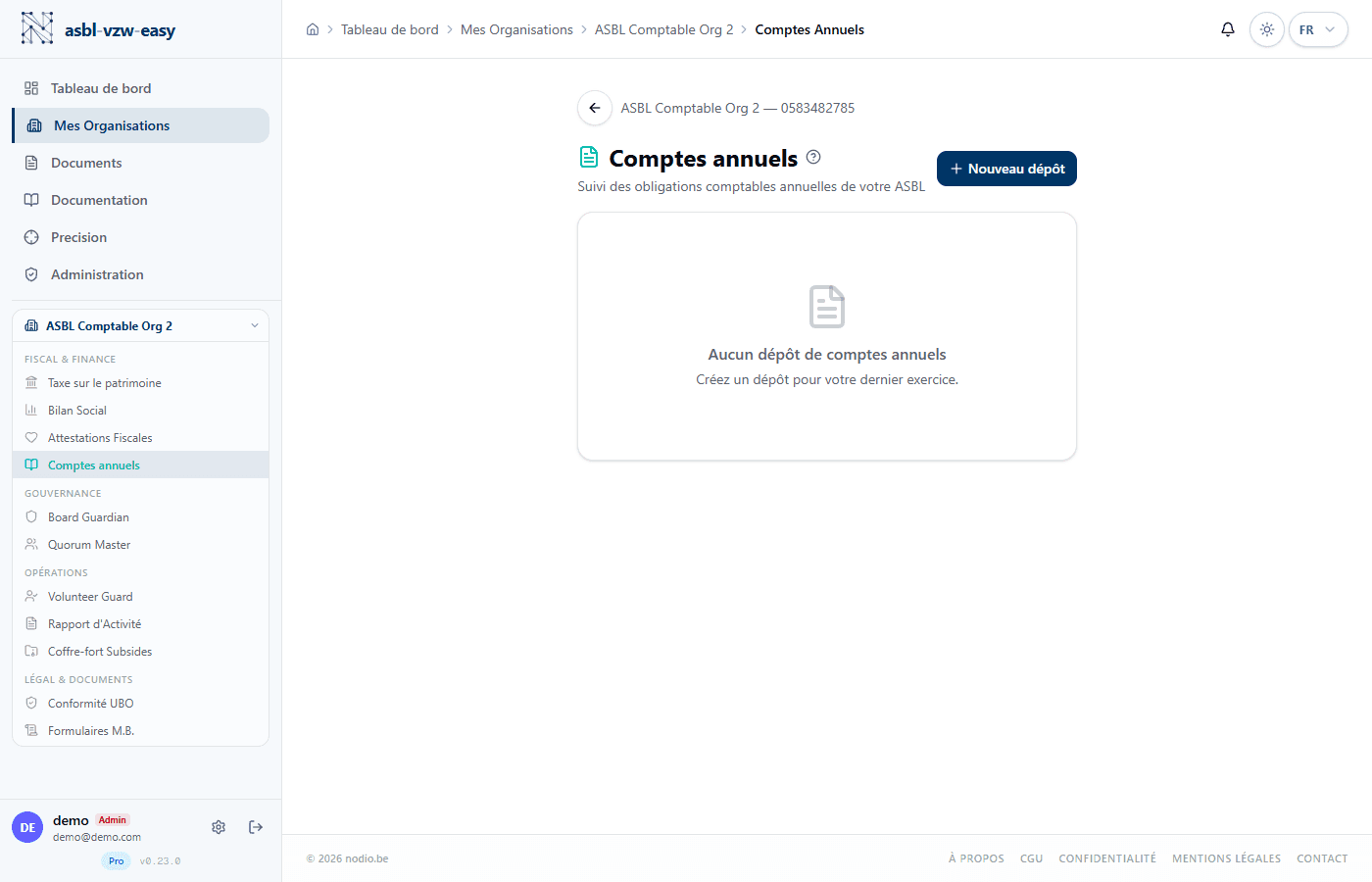Viewport: 1372px width, 882px height.
Task: Click the Rapport d'Activité document icon
Action: (x=31, y=624)
